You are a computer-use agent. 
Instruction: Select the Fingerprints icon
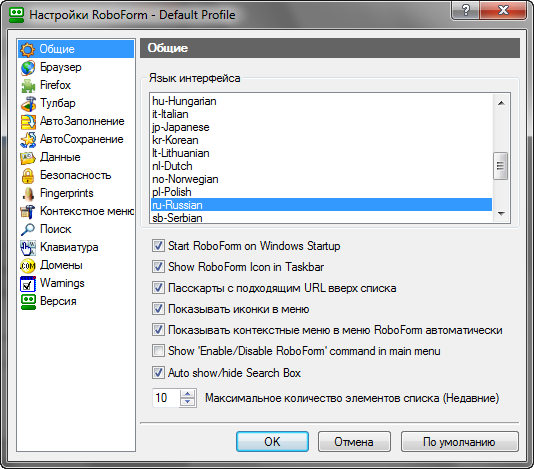click(x=28, y=193)
